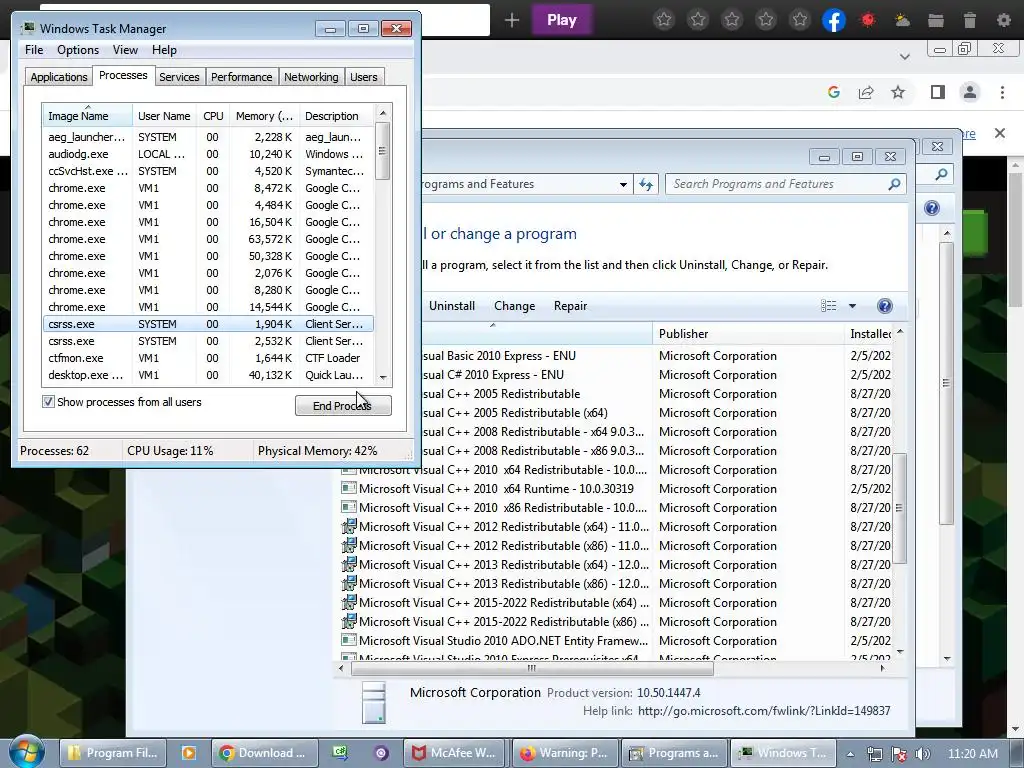Click horizontal scrollbar of programs list
Viewport: 1024px width, 768px height.
(x=532, y=668)
